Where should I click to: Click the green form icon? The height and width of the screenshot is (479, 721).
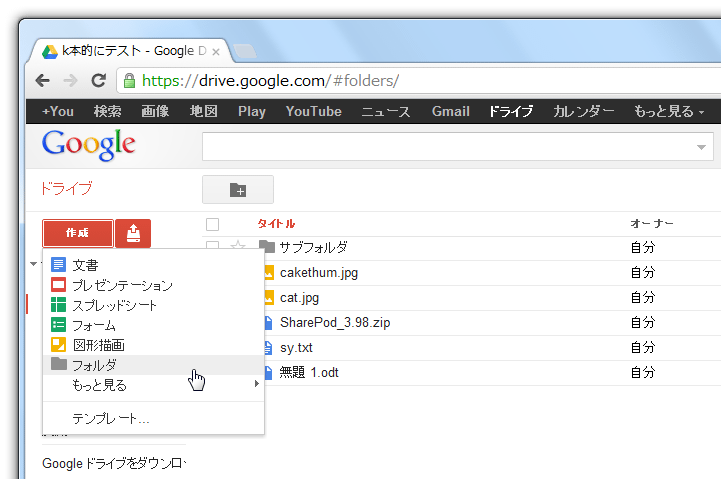(58, 325)
